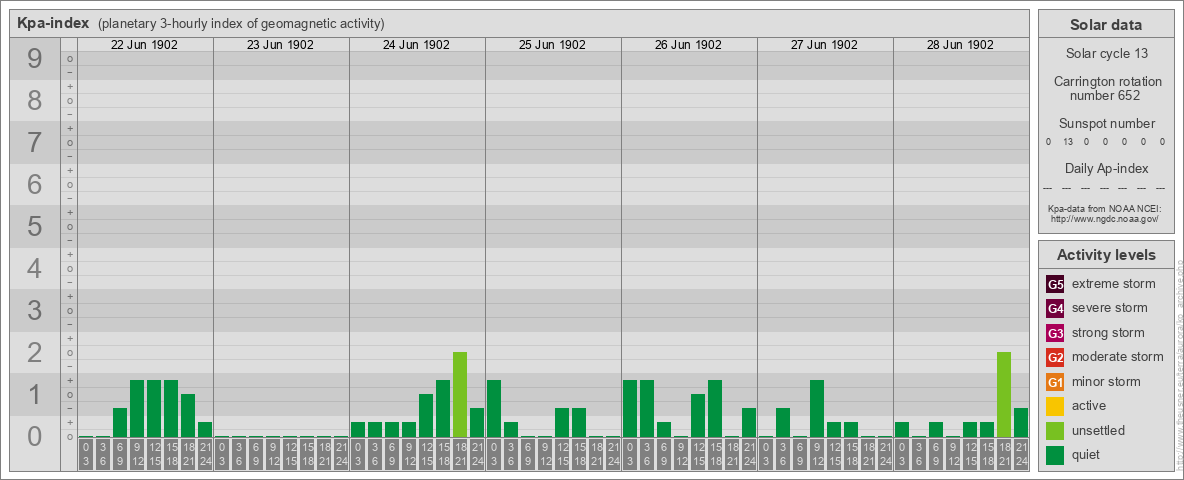This screenshot has height=480, width=1184.
Task: Open the www.ngdc.noaa.gov source URL
Action: click(1106, 218)
